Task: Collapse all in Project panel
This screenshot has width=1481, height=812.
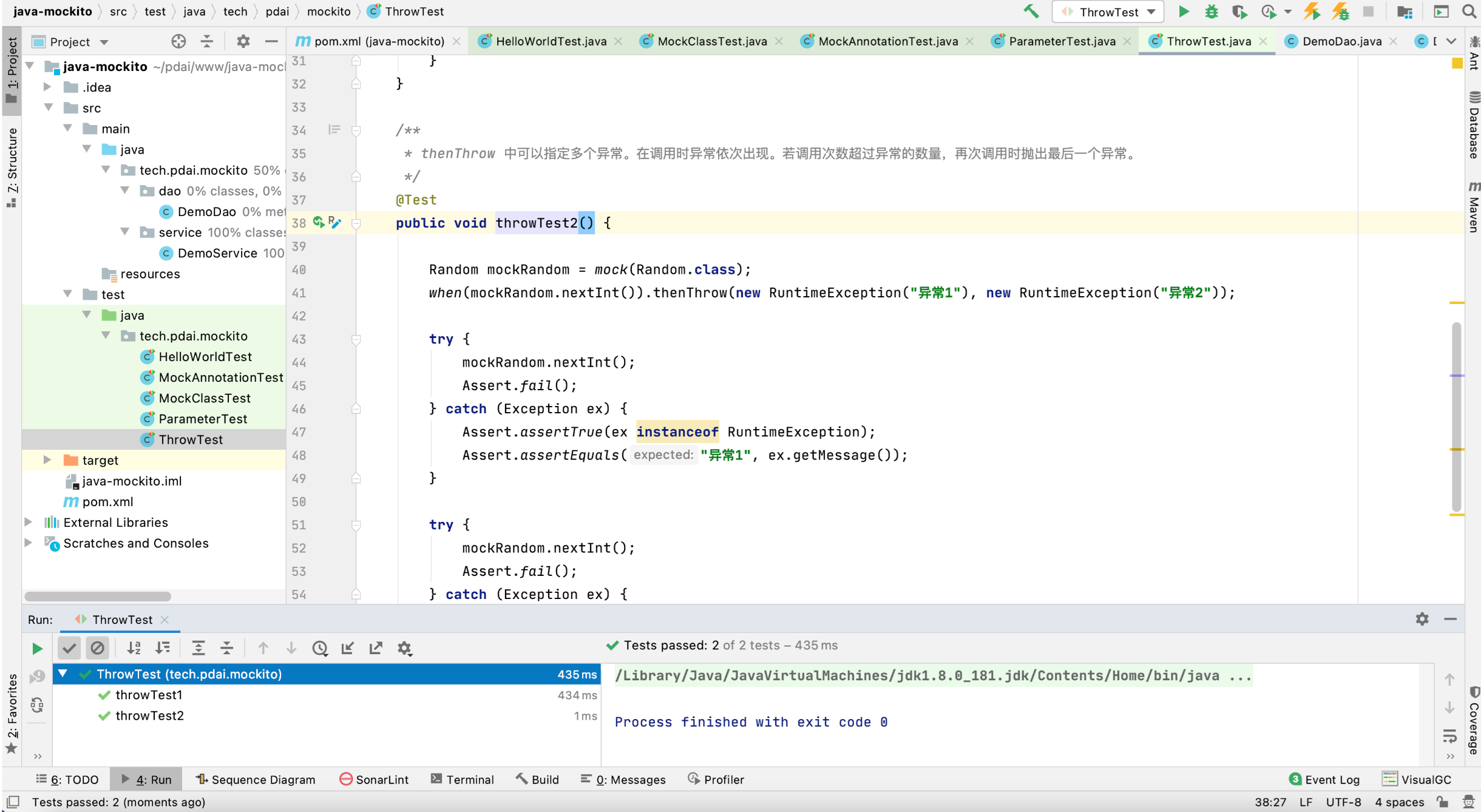Action: coord(207,41)
